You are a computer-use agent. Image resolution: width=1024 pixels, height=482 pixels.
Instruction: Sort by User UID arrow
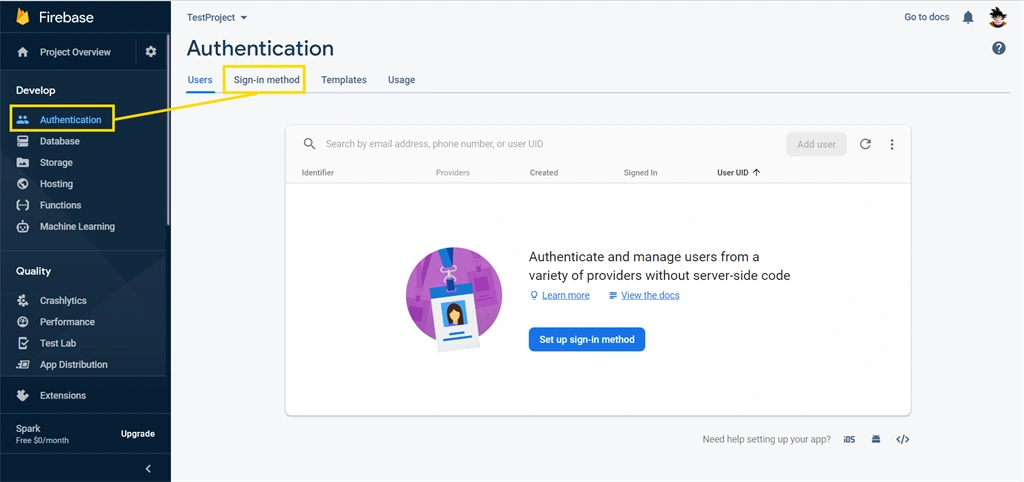click(756, 172)
